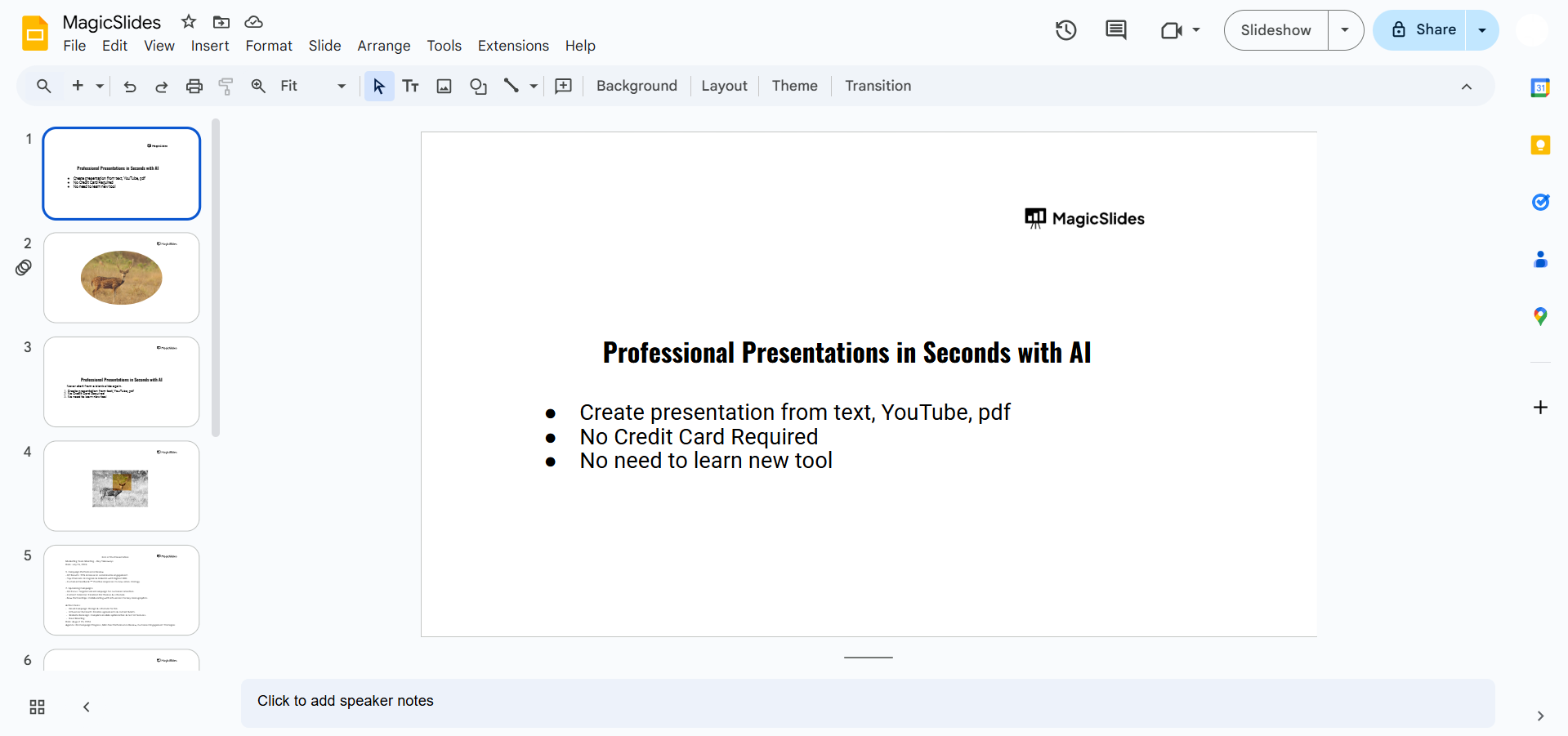This screenshot has height=736, width=1568.
Task: Open the Insert menu
Action: tap(209, 46)
